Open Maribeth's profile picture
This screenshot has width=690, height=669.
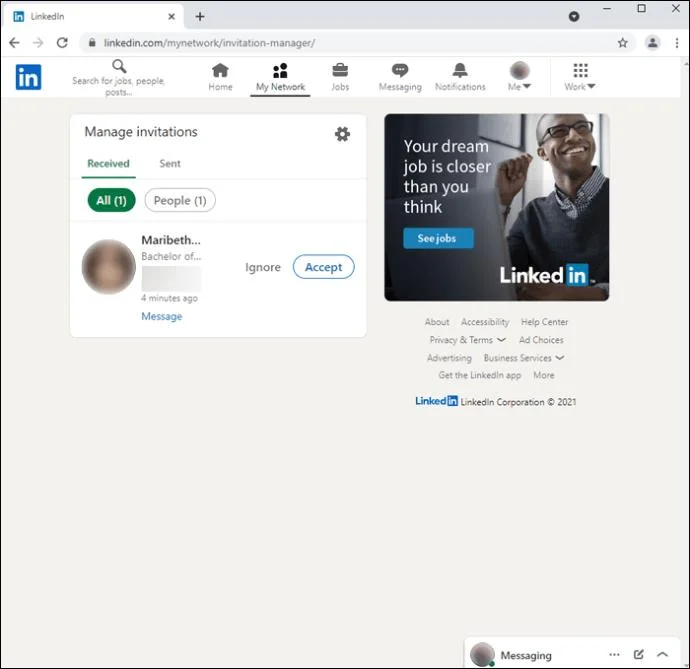pos(109,267)
